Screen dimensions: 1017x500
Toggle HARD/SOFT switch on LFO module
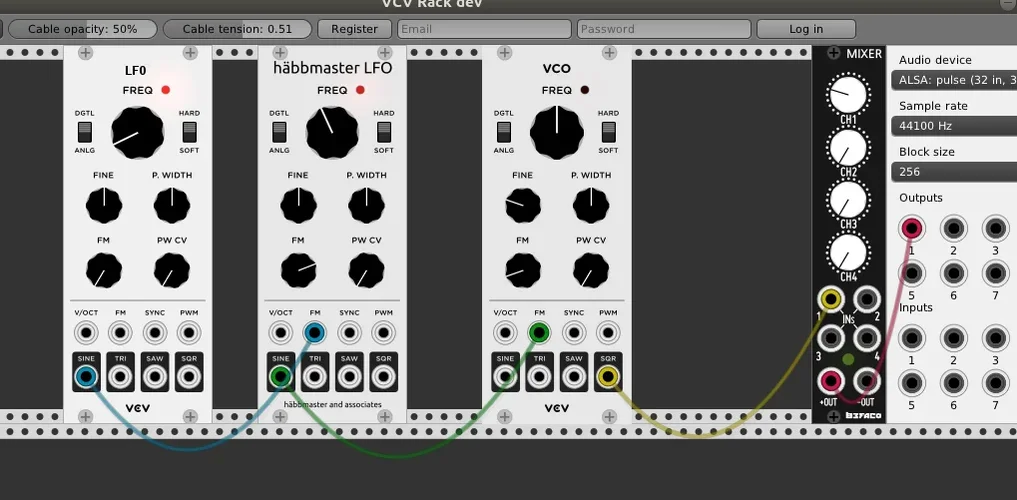click(x=189, y=132)
